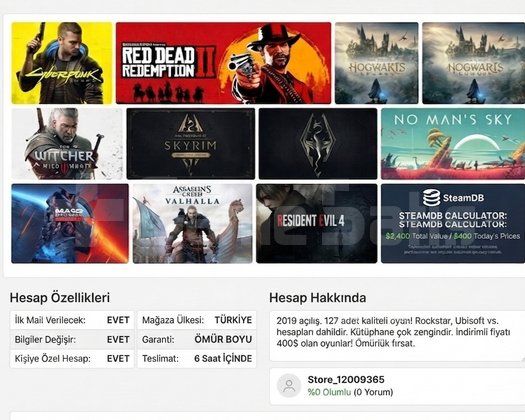Image resolution: width=525 pixels, height=420 pixels.
Task: Select the Mass Effect game thumbnail
Action: 70,223
